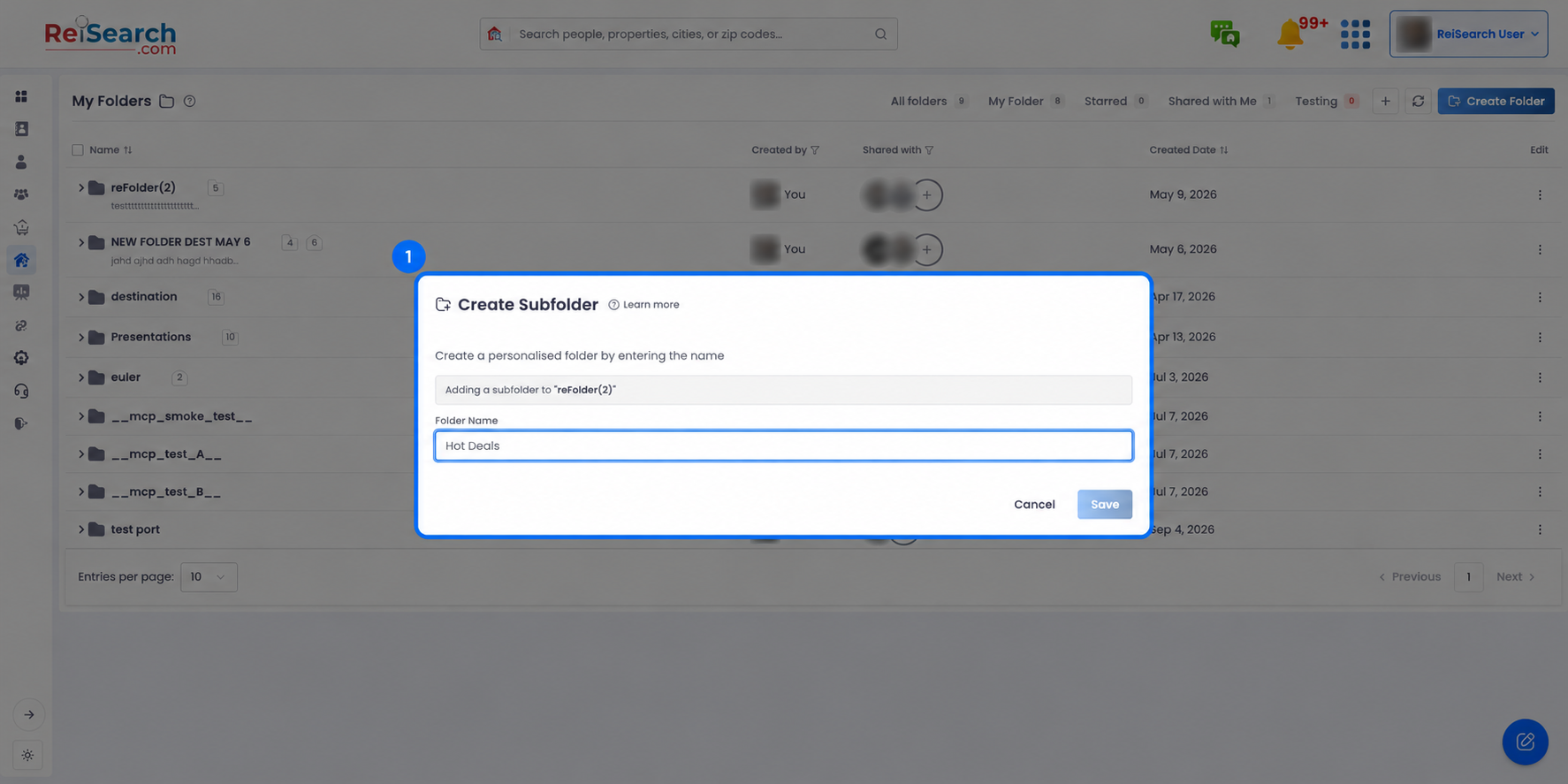1568x784 pixels.
Task: Open the apps grid menu
Action: [1355, 34]
